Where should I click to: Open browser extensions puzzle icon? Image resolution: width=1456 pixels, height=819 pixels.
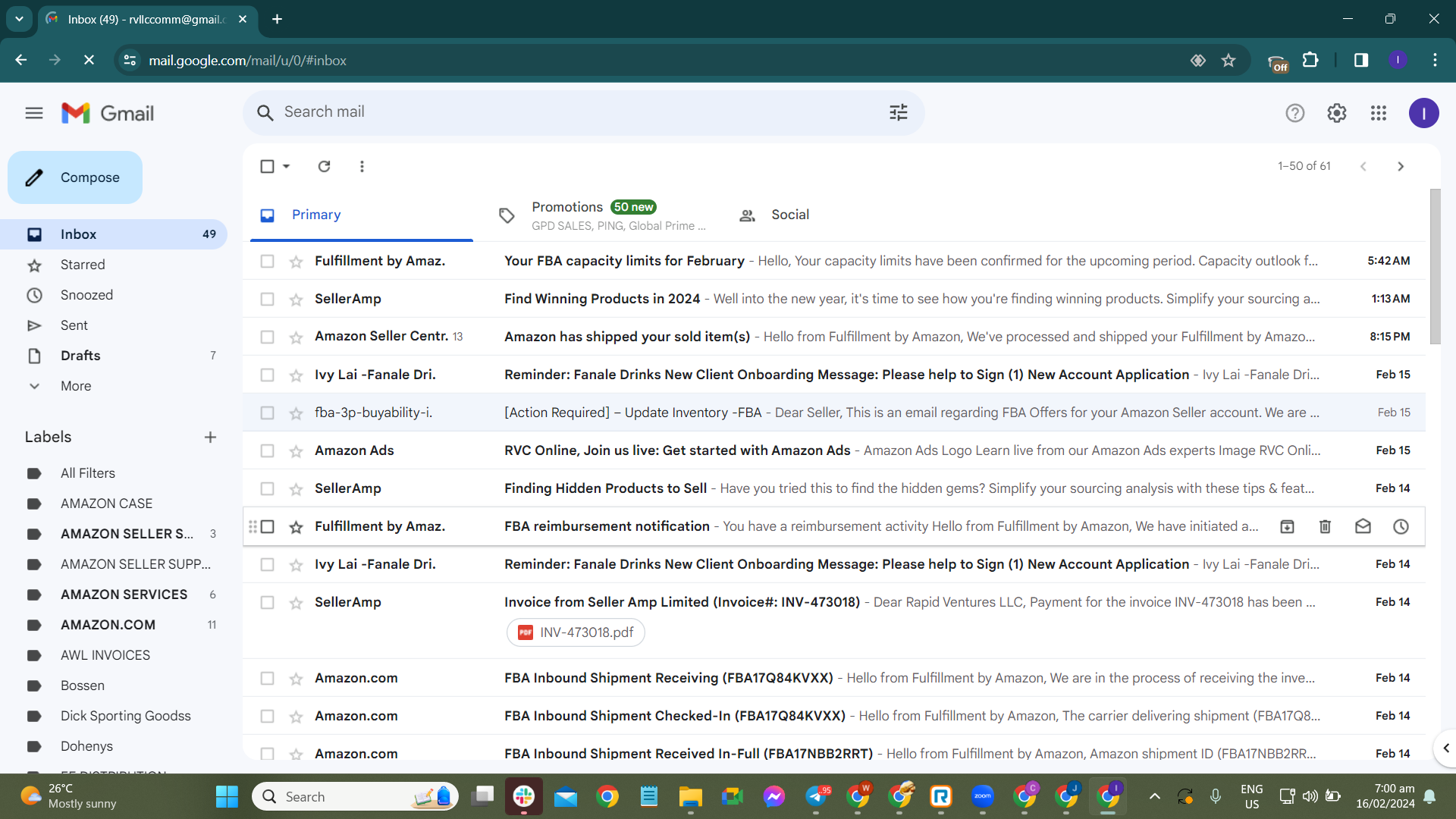[x=1310, y=61]
